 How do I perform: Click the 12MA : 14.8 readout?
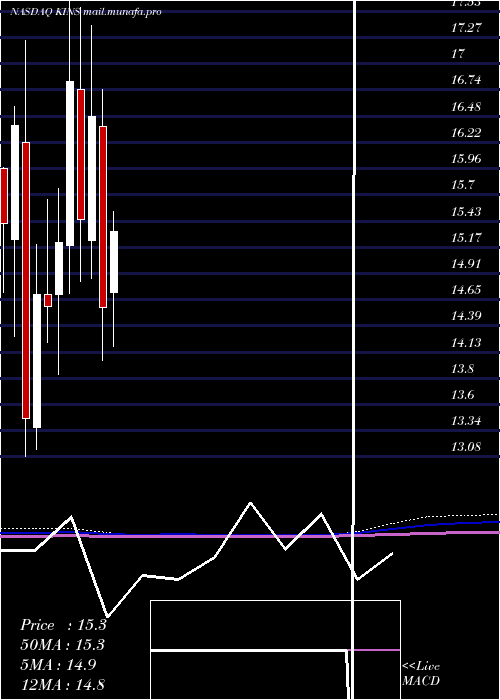[62, 684]
